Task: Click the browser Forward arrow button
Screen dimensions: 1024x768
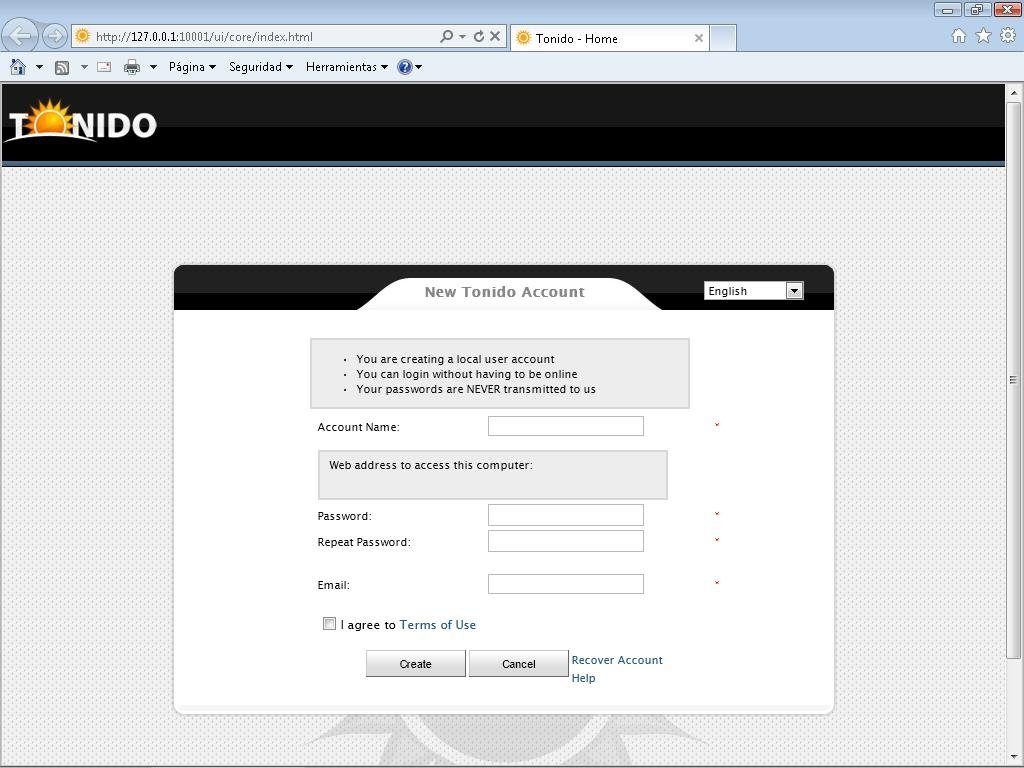Action: pyautogui.click(x=55, y=36)
